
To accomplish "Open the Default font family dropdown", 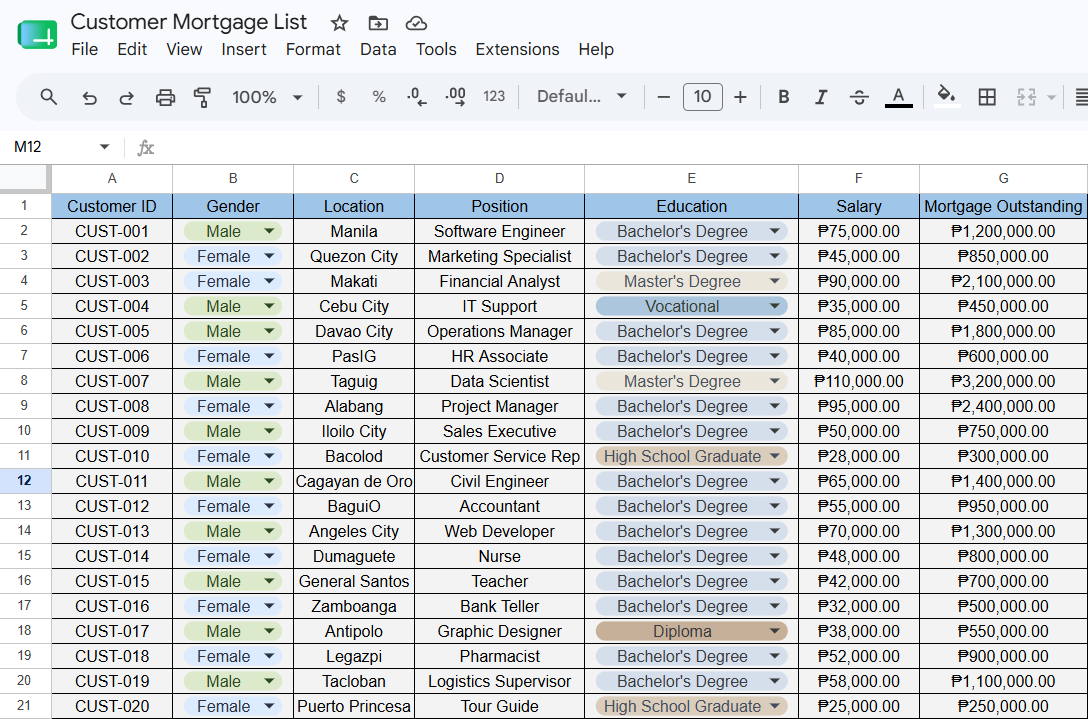I will [581, 96].
